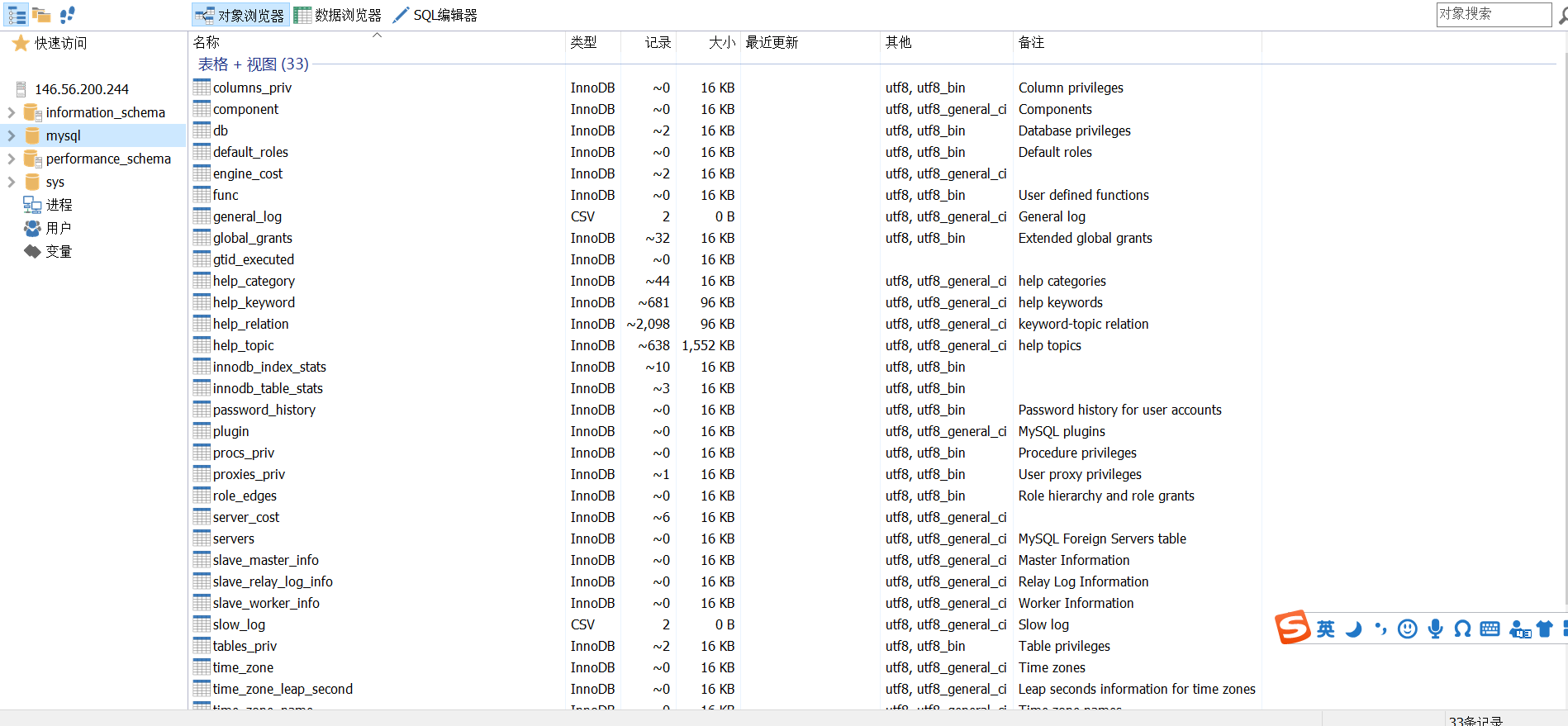
Task: Click the Sogou S logo icon
Action: tap(1293, 628)
